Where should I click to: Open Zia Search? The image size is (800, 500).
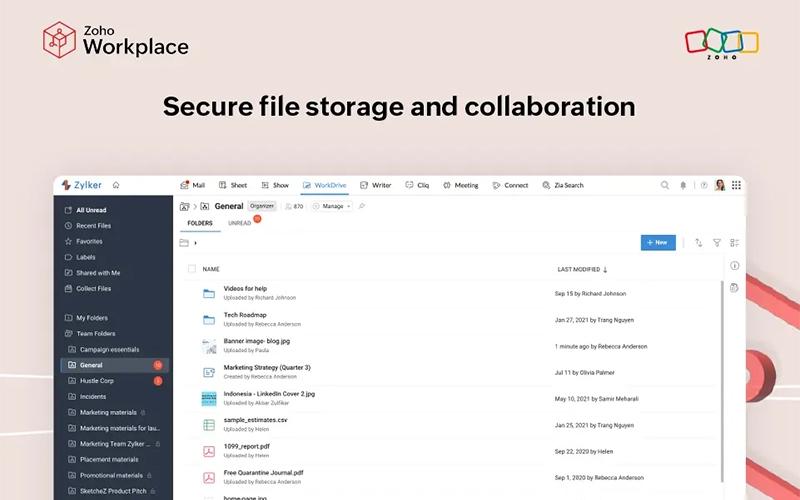coord(563,185)
